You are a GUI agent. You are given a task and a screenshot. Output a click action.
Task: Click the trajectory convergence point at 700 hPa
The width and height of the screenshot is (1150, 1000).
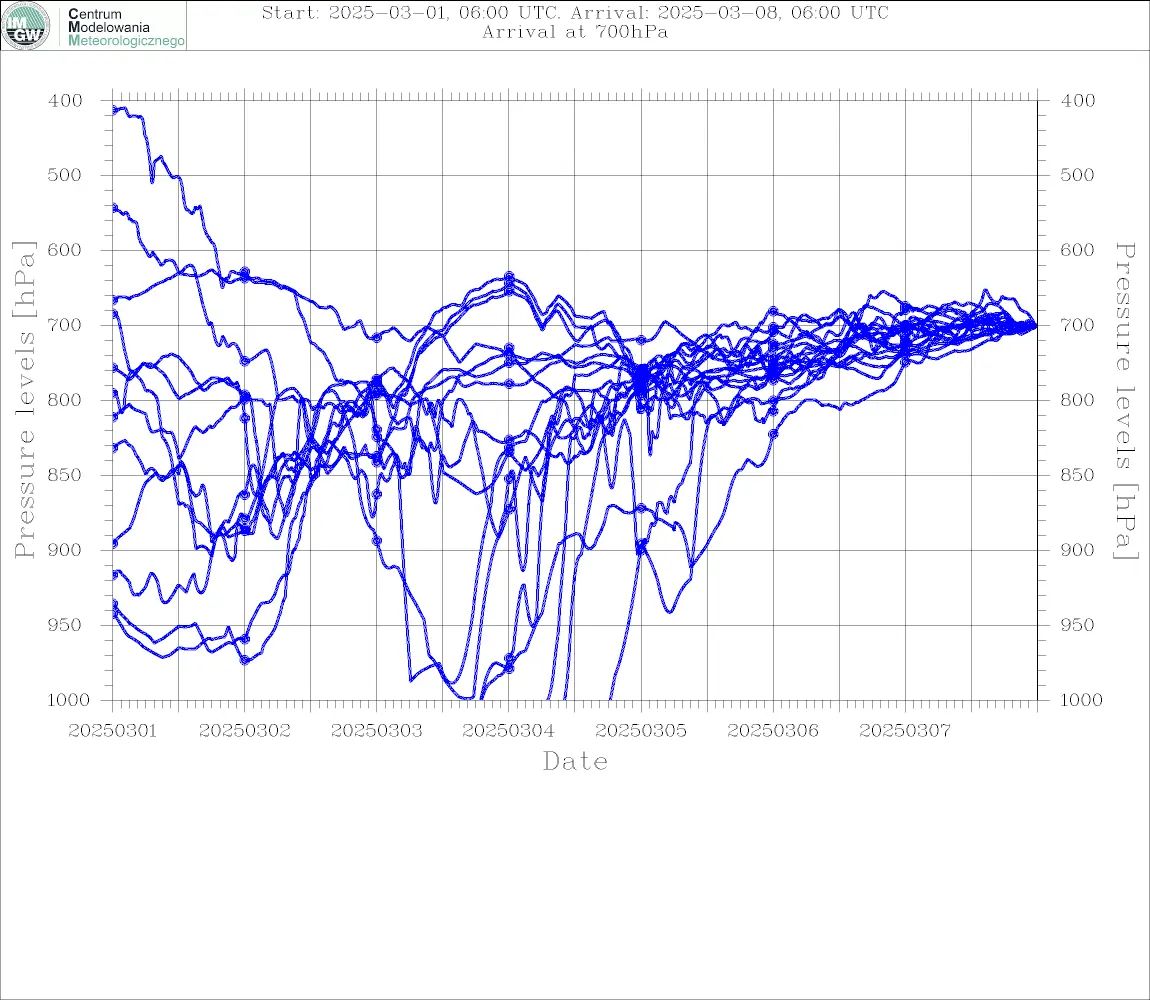(1034, 325)
